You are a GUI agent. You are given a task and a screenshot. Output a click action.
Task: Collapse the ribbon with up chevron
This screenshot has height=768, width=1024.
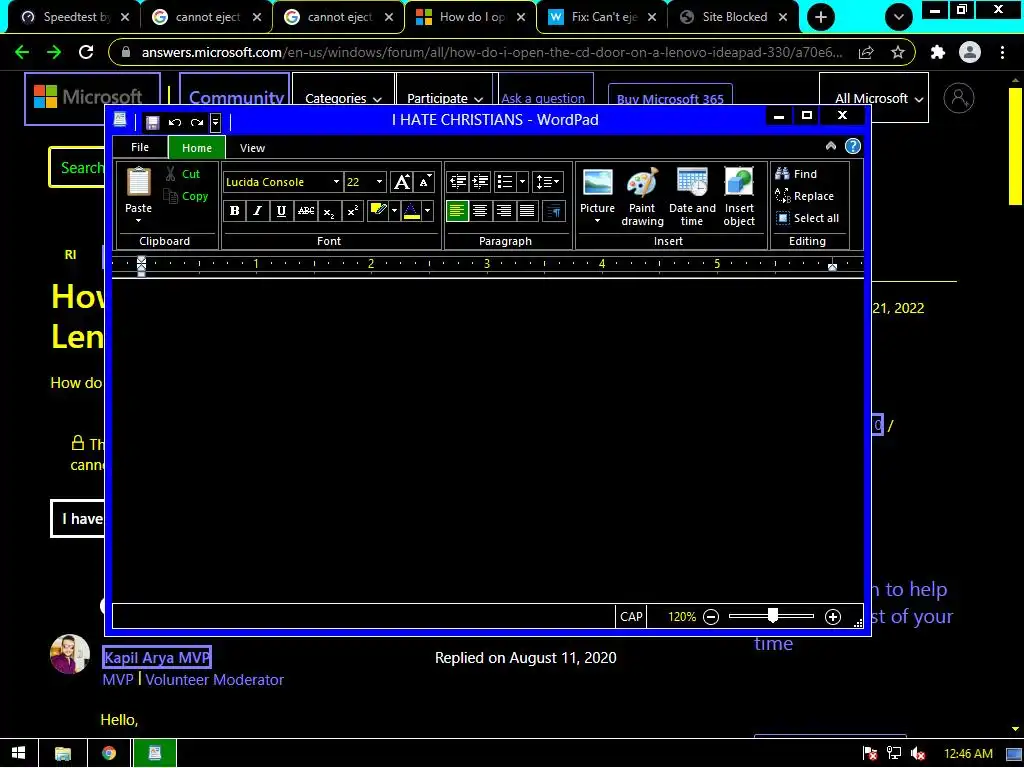point(831,146)
